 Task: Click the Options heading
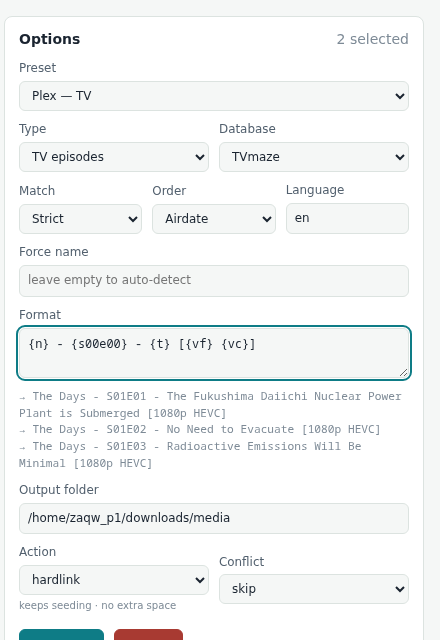tap(50, 39)
